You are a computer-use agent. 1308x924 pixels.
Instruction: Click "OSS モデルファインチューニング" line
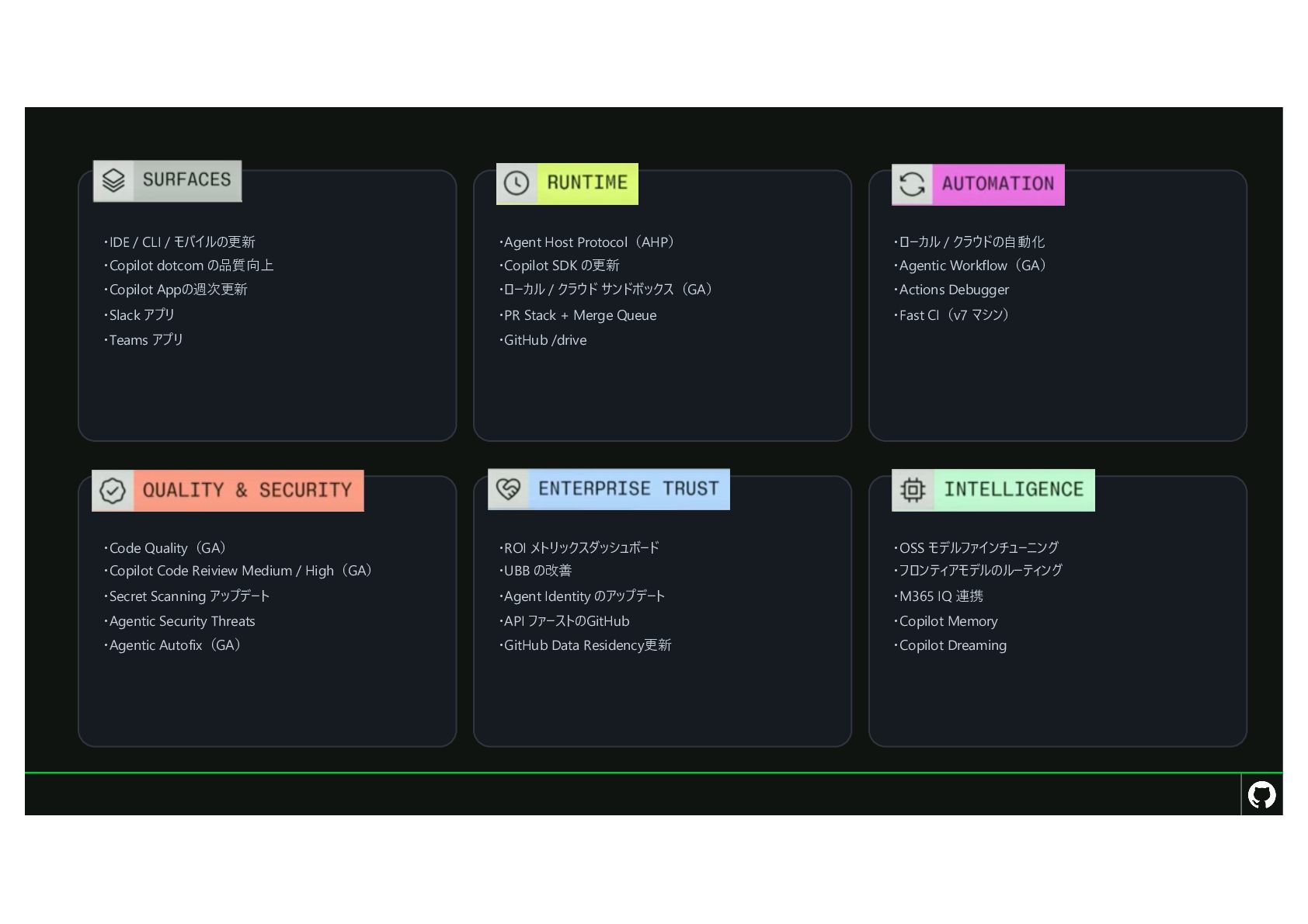(976, 548)
